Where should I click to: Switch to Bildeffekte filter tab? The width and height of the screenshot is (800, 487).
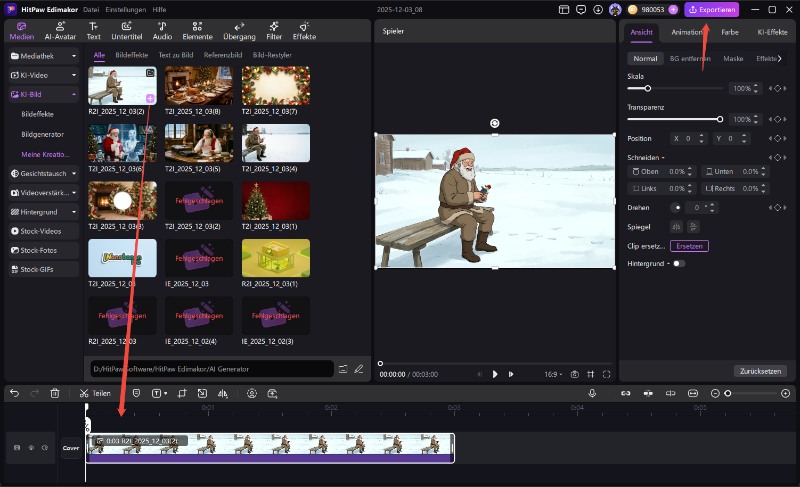pos(132,55)
